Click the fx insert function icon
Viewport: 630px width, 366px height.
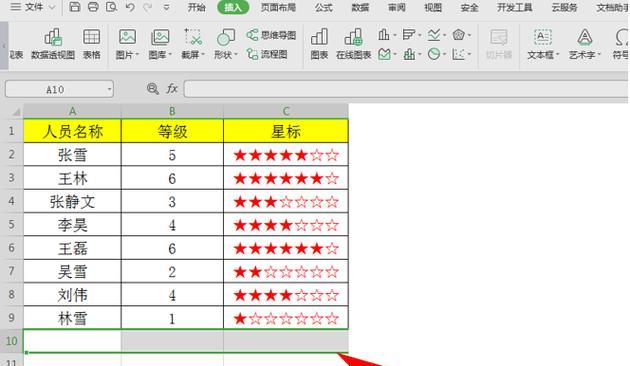coord(172,88)
